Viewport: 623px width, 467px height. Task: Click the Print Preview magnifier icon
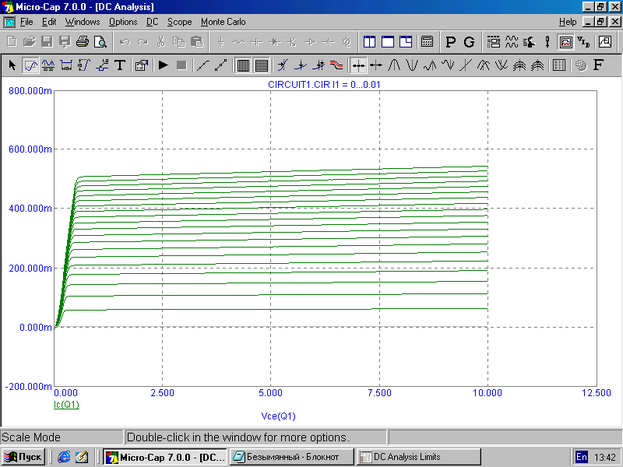[x=100, y=42]
